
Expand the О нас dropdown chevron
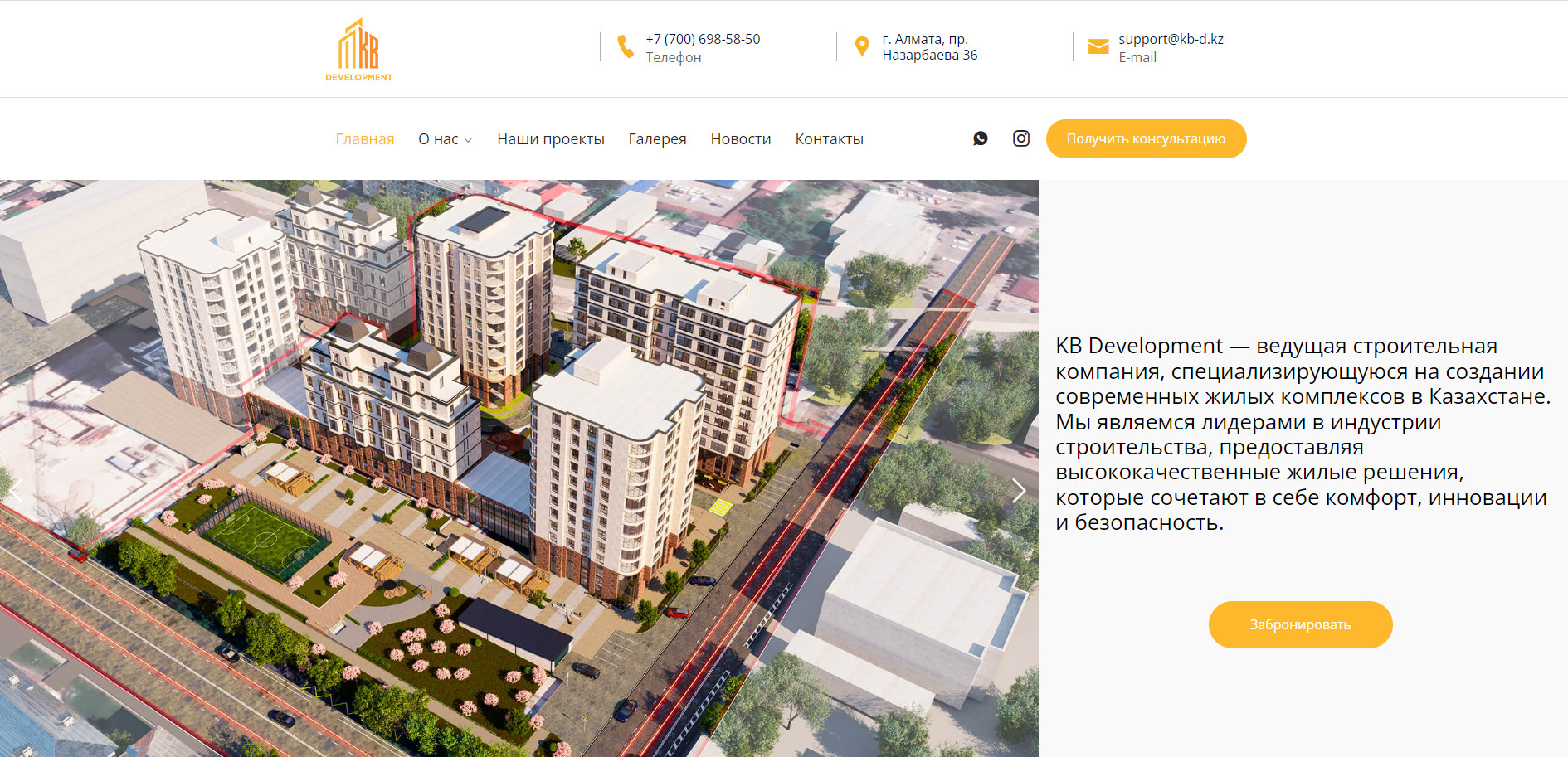[x=468, y=140]
